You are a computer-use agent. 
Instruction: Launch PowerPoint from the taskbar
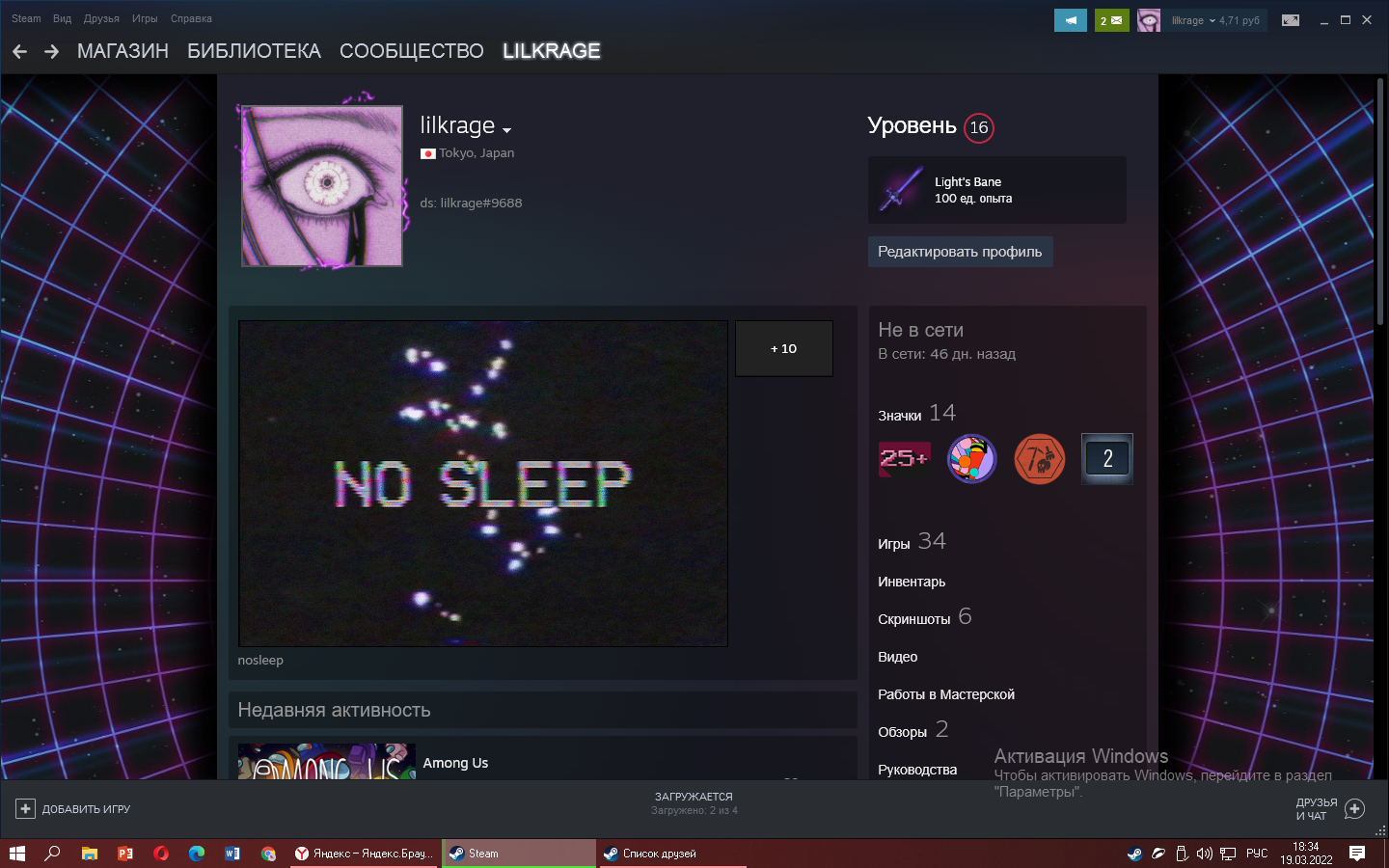[x=125, y=854]
